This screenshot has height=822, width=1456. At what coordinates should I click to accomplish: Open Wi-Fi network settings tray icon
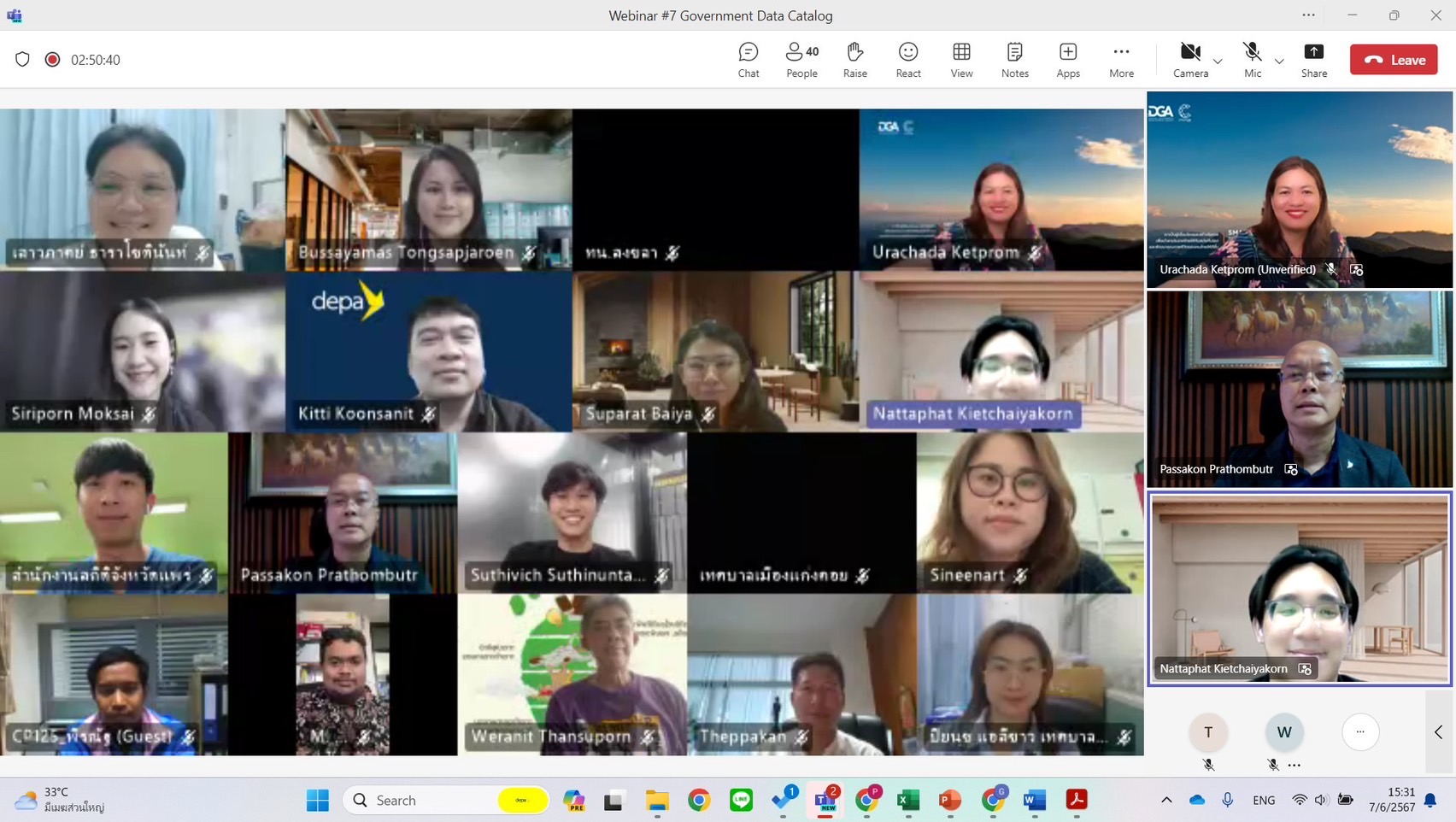[x=1299, y=801]
